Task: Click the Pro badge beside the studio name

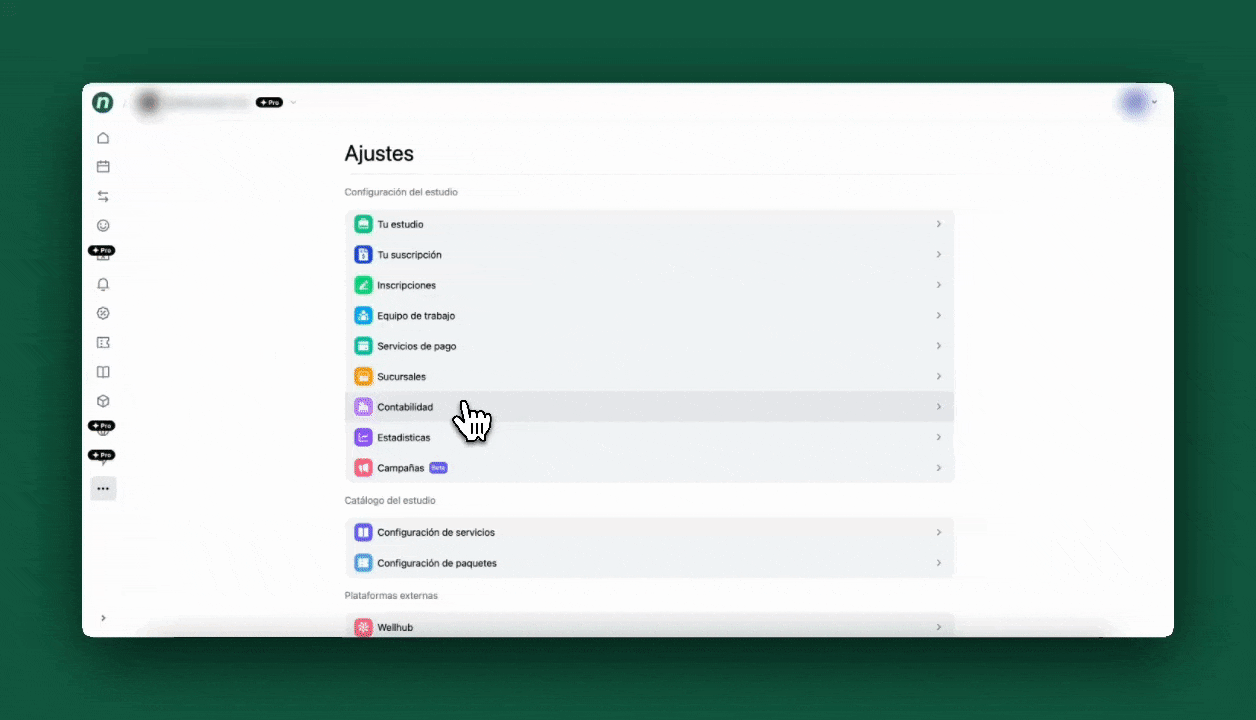Action: (269, 102)
